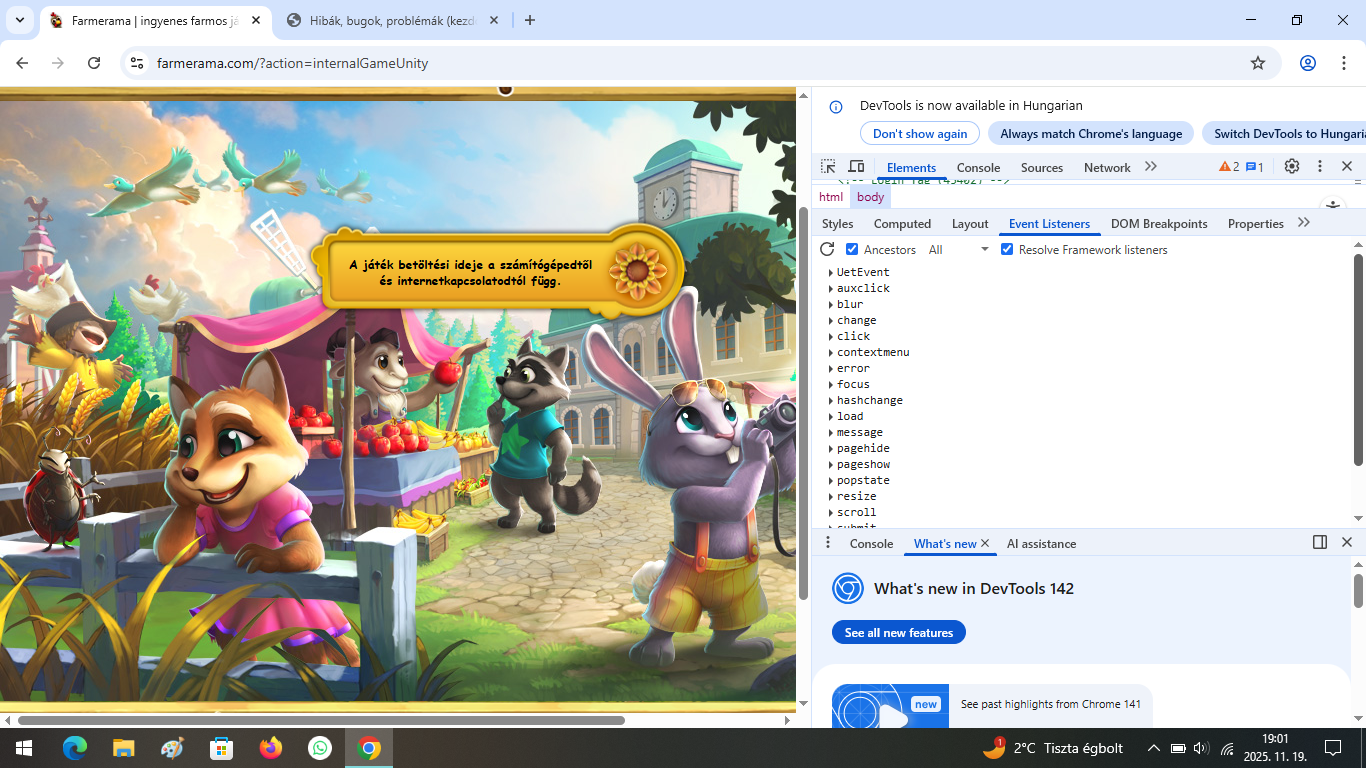The height and width of the screenshot is (768, 1366).
Task: Toggle the drawer sidebar layout icon
Action: pos(1320,543)
